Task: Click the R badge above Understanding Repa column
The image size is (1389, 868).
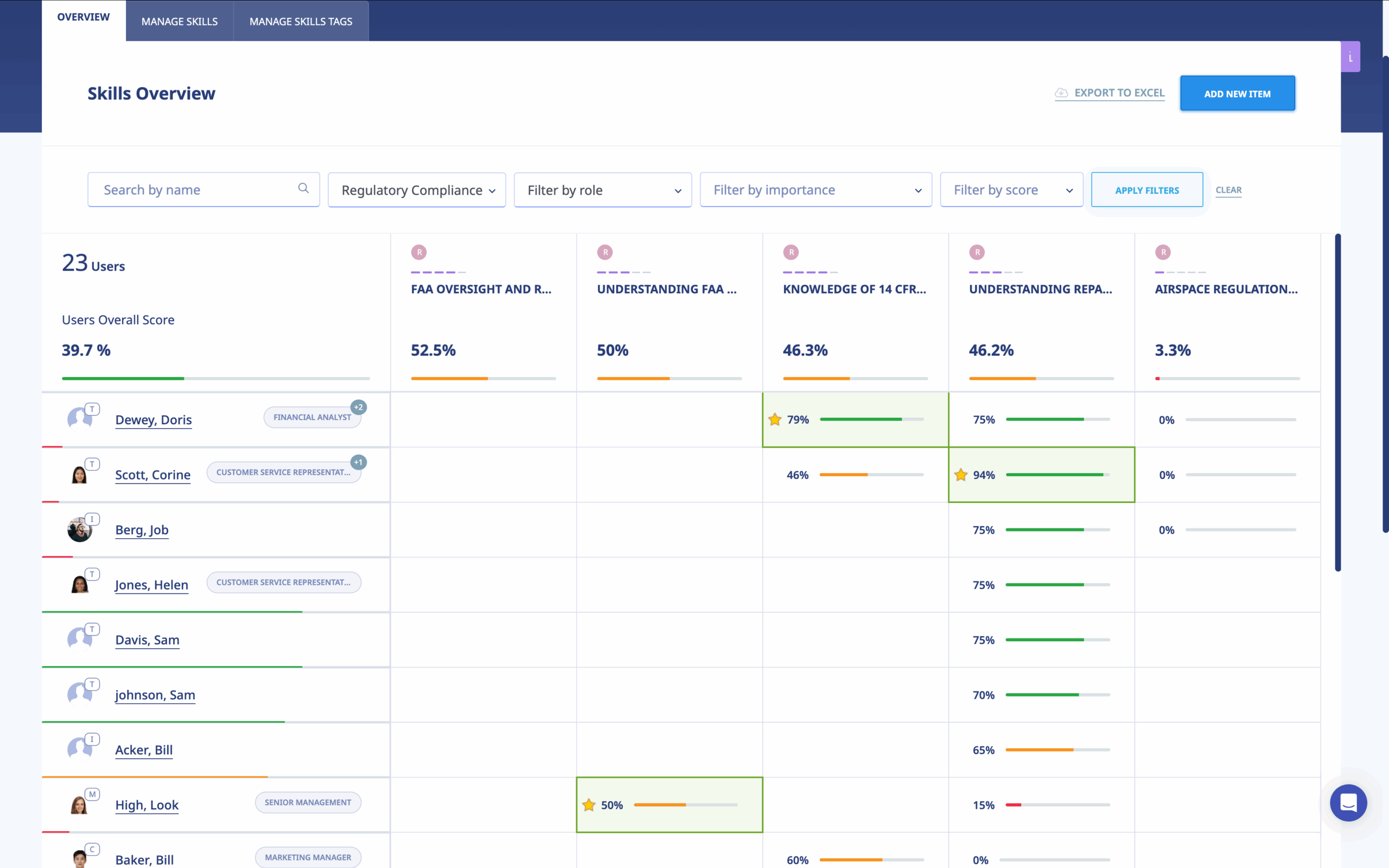Action: coord(977,252)
